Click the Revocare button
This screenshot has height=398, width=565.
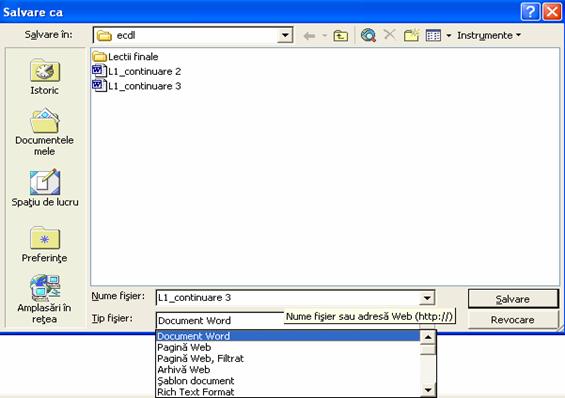[513, 320]
